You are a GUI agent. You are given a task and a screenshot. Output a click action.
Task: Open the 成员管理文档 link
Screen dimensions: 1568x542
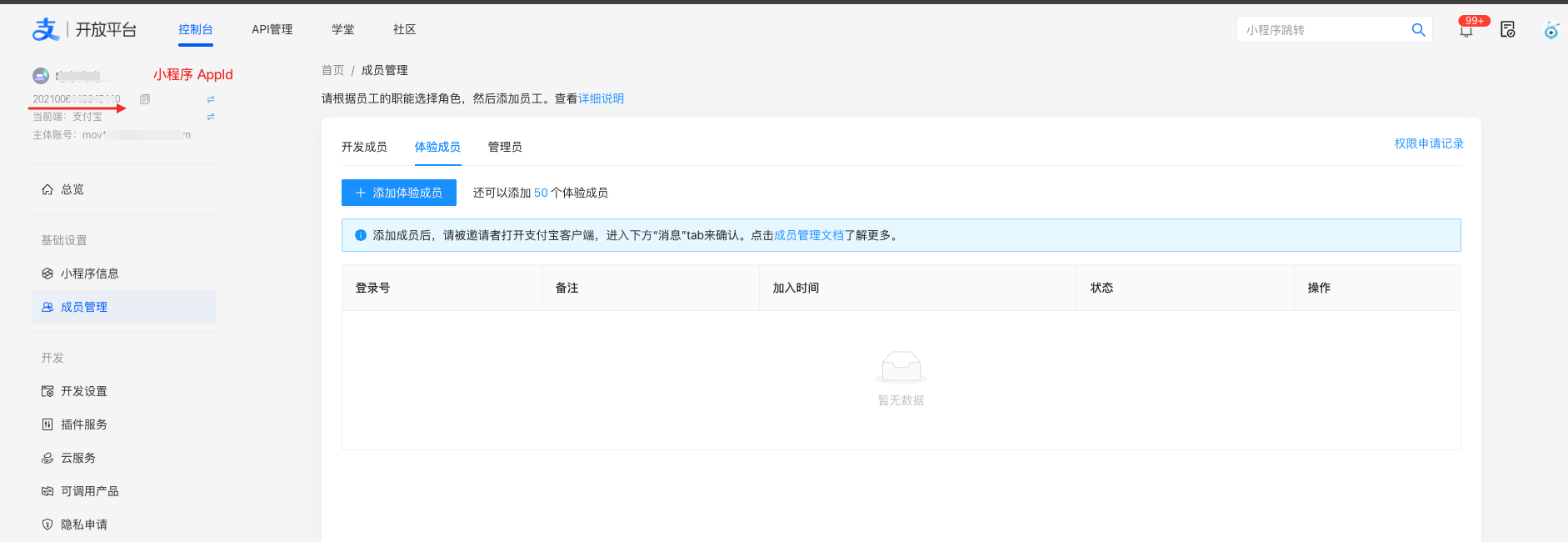(809, 235)
